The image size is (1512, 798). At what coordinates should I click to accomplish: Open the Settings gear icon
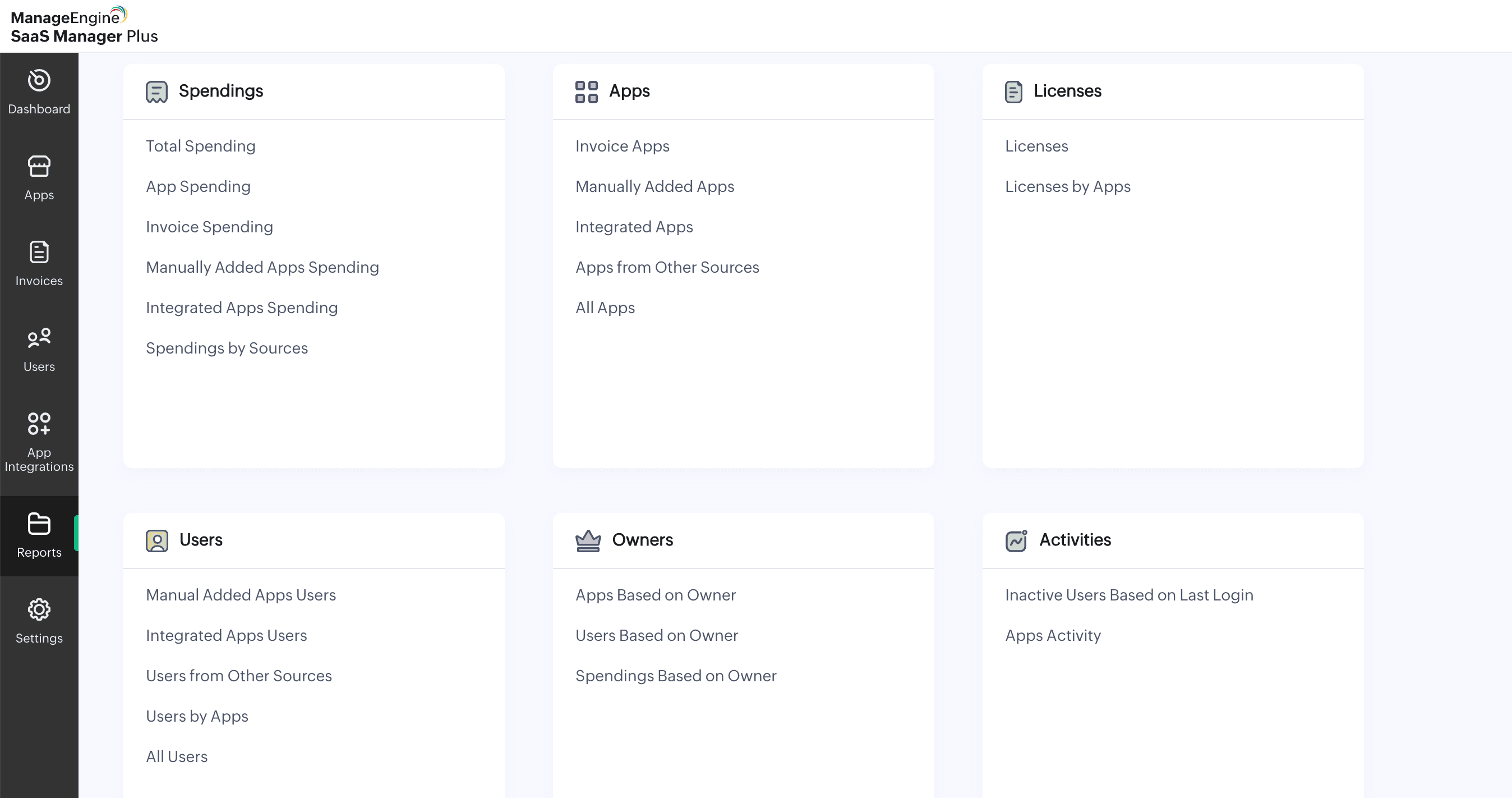coord(39,609)
